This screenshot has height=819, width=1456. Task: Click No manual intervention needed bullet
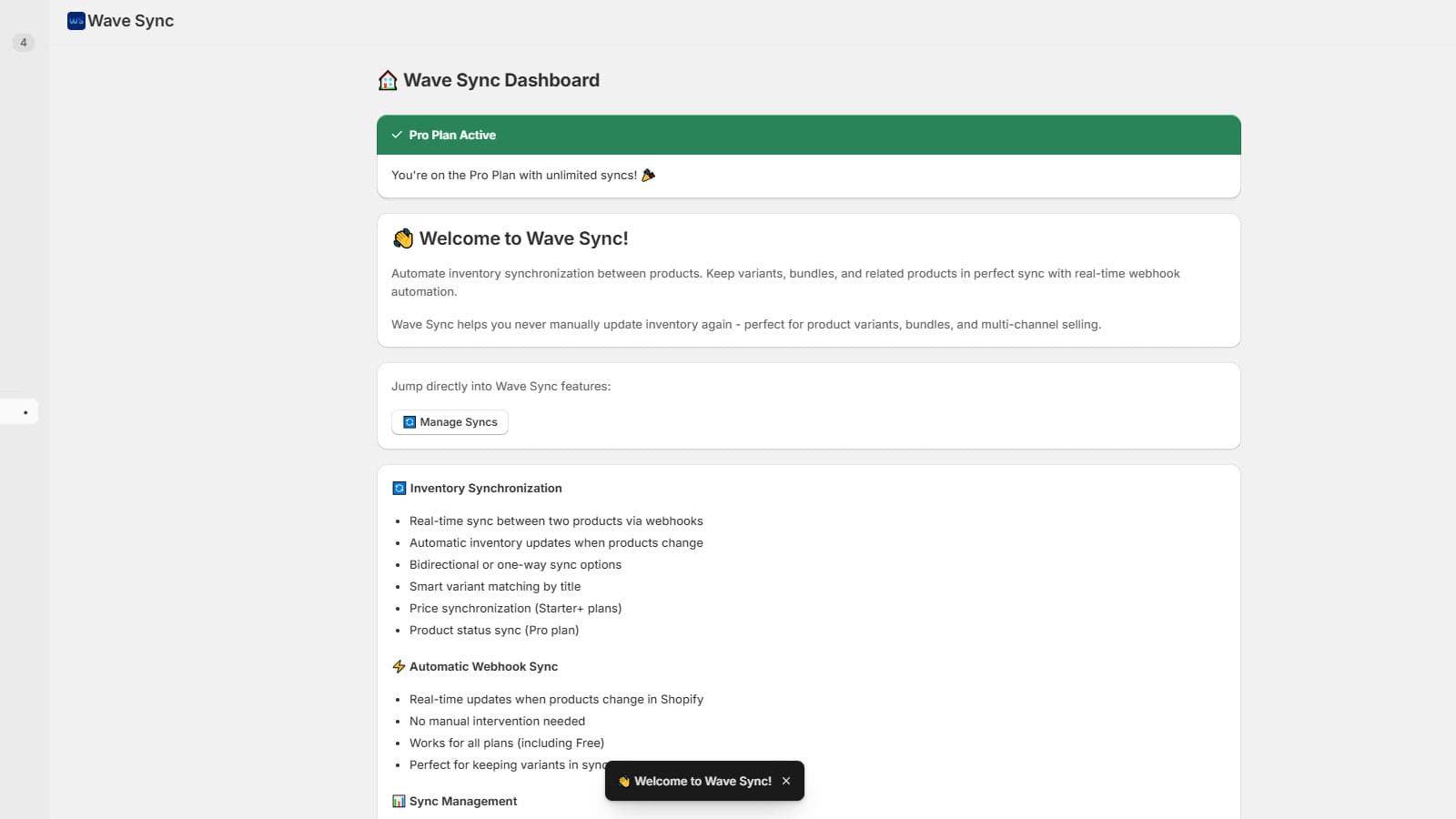tap(497, 722)
